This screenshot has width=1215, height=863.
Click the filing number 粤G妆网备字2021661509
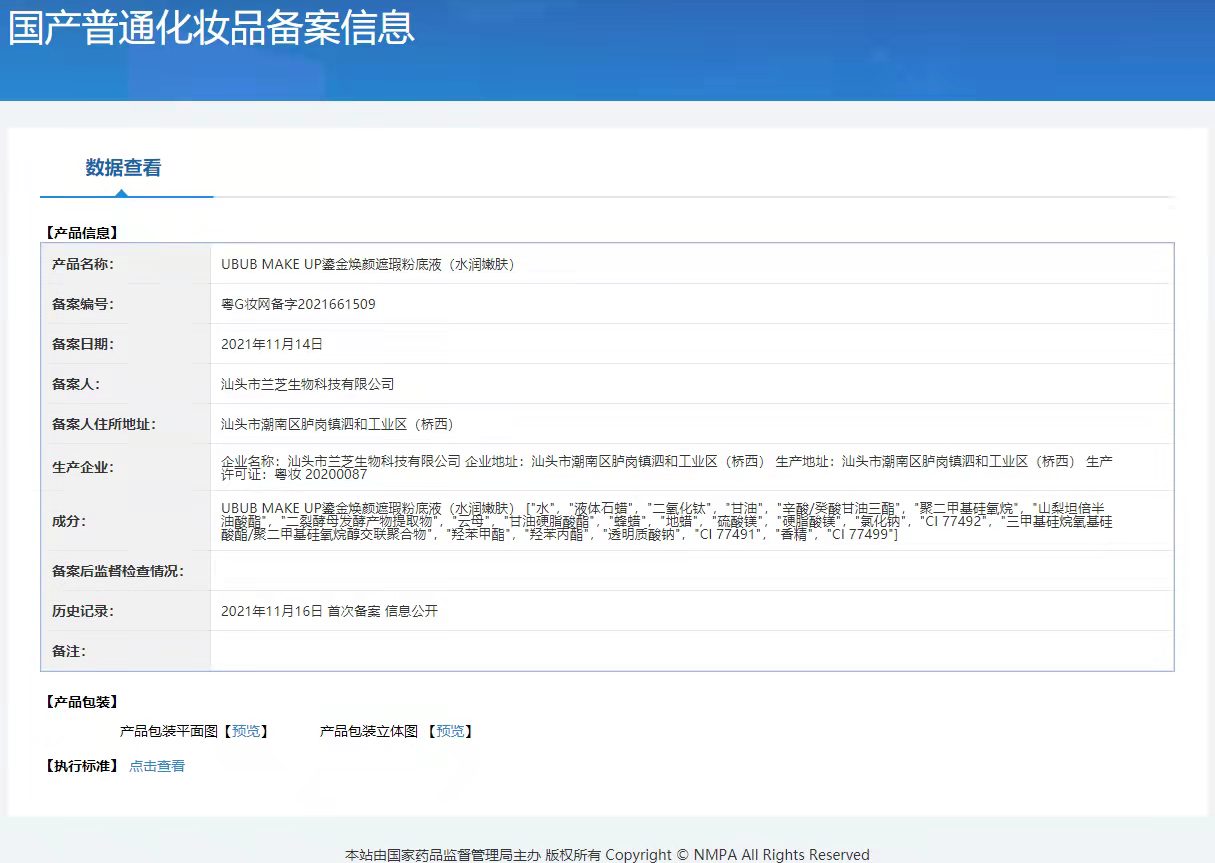click(x=298, y=304)
